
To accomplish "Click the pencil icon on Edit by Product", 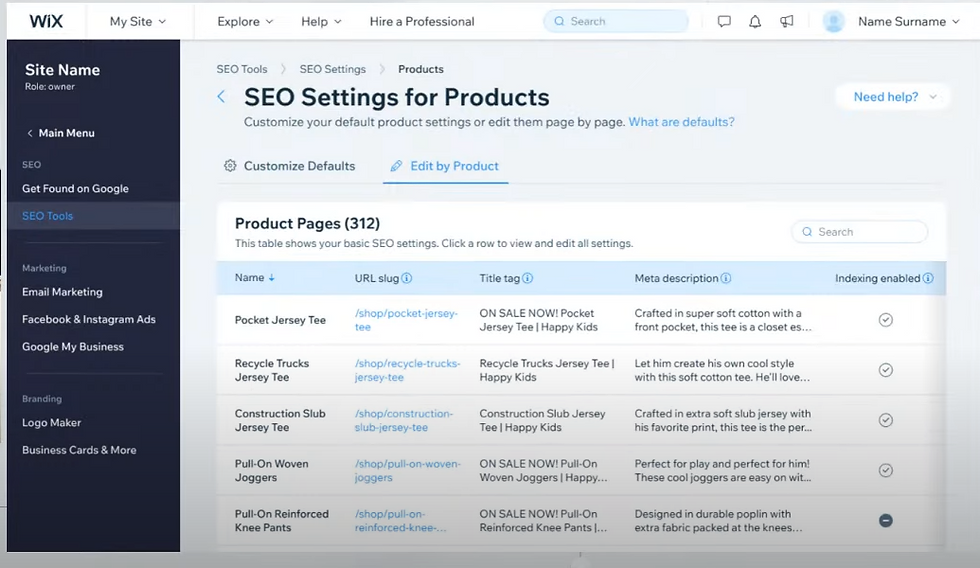I will pyautogui.click(x=396, y=166).
